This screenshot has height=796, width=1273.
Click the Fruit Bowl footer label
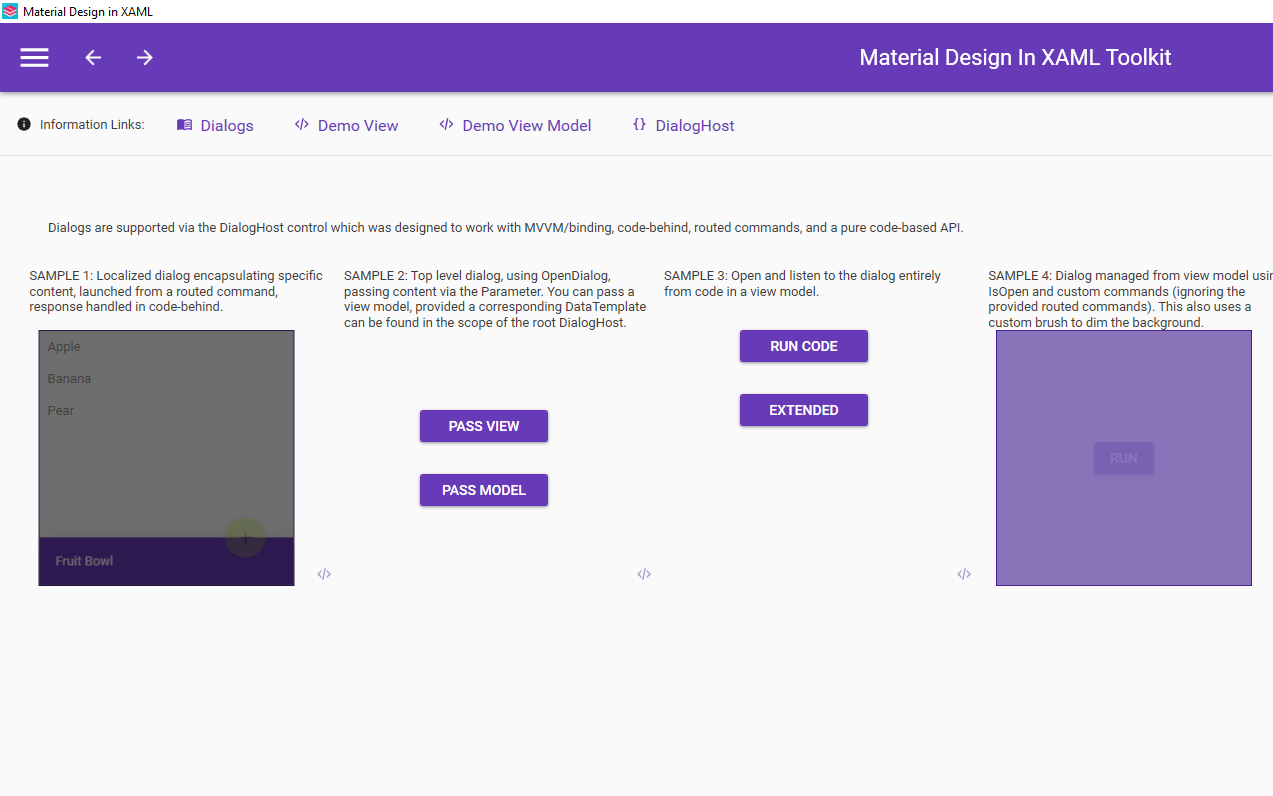84,561
